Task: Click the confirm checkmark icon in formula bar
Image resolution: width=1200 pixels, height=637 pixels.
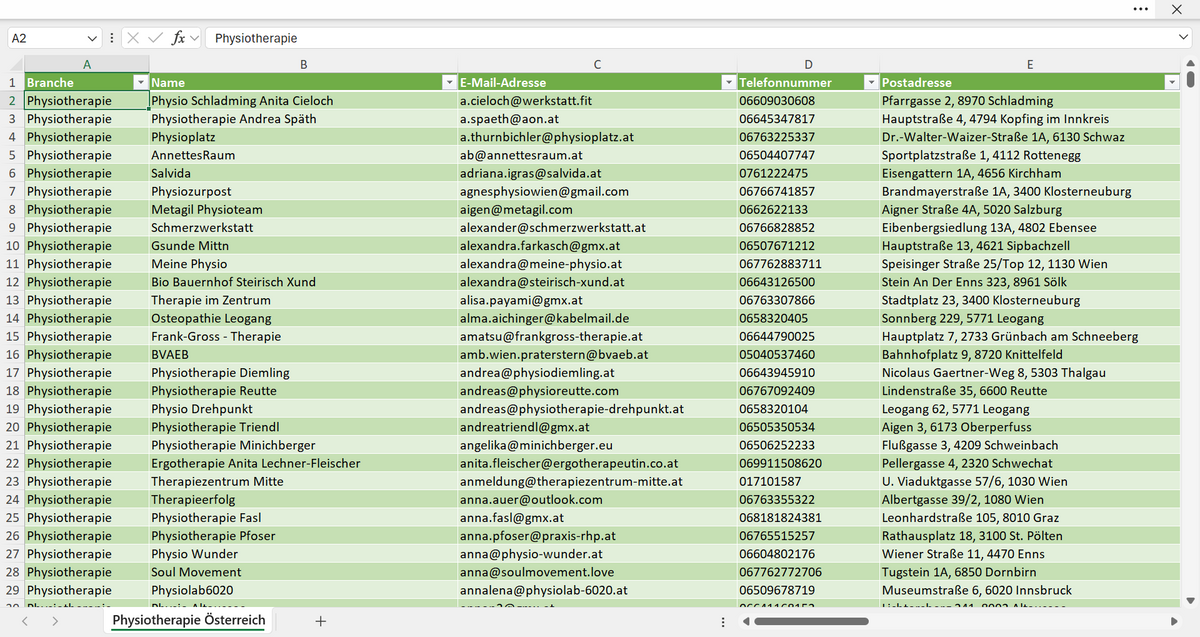Action: coord(155,38)
